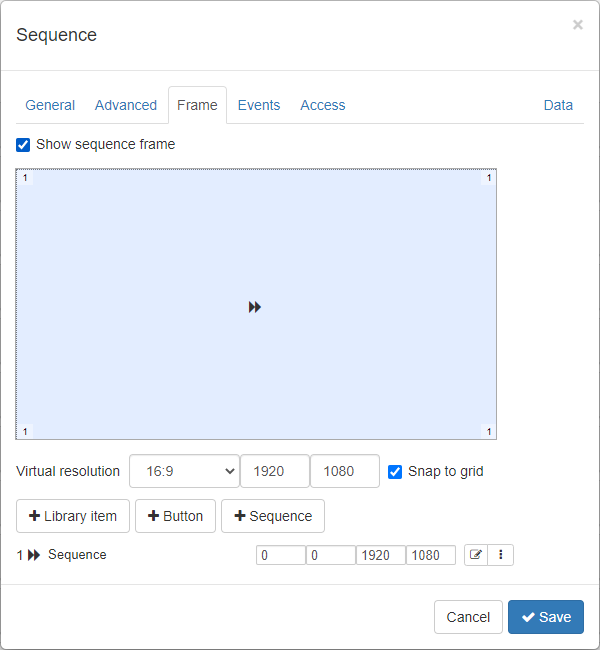The image size is (600, 650).
Task: Click the sequence icon beside the row label
Action: 34,555
